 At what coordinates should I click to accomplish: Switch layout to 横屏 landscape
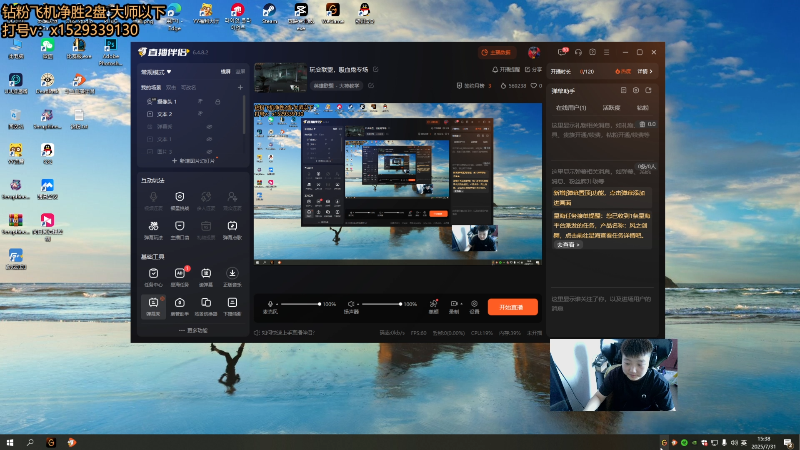point(226,72)
